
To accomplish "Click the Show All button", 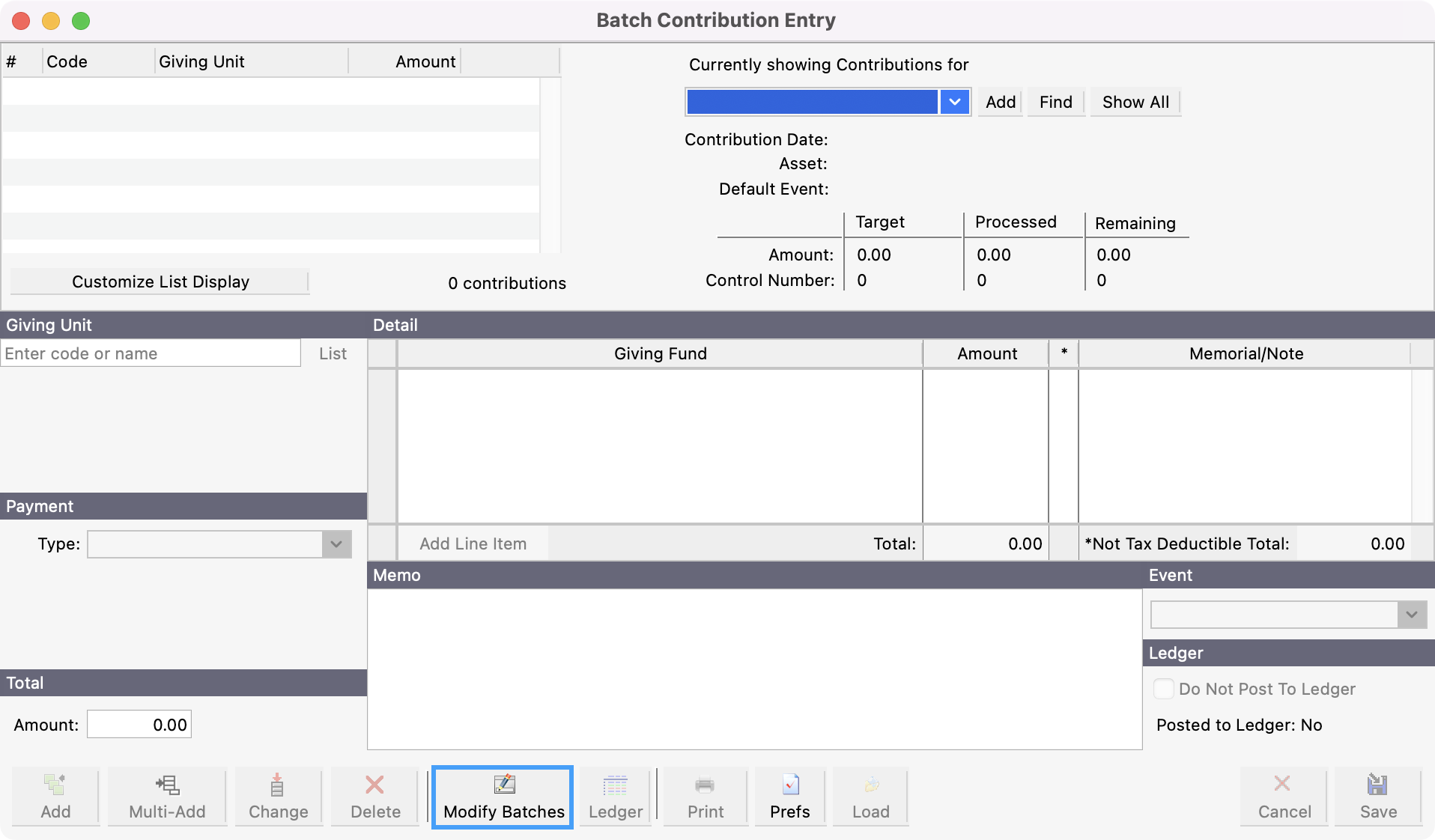I will [x=1134, y=102].
